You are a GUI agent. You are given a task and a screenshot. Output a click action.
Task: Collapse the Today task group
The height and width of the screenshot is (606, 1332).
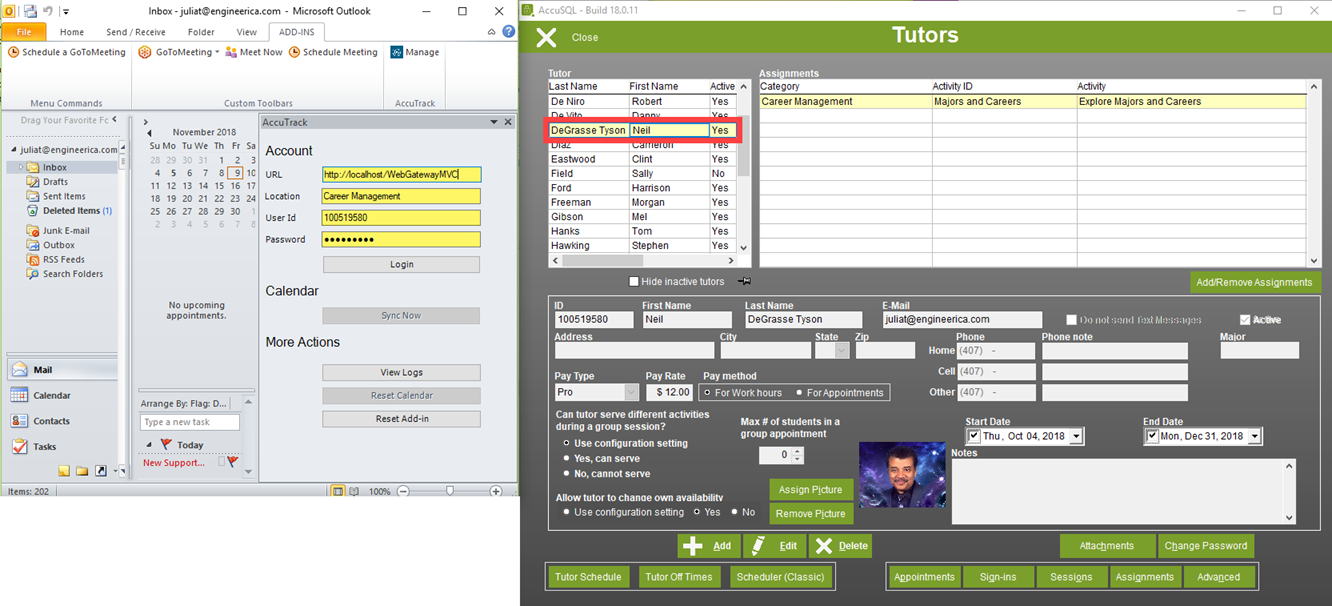pyautogui.click(x=150, y=445)
